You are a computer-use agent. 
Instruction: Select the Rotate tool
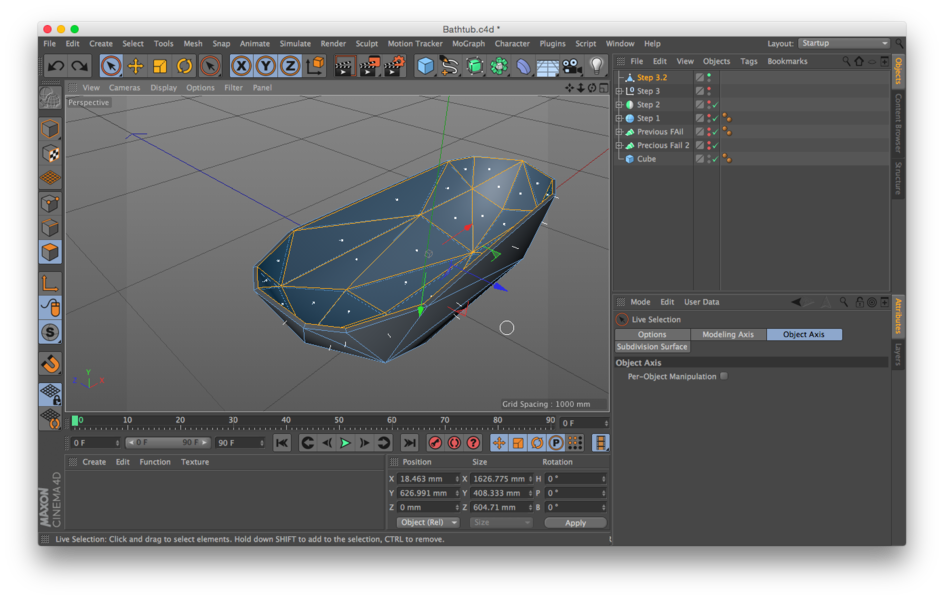[184, 66]
